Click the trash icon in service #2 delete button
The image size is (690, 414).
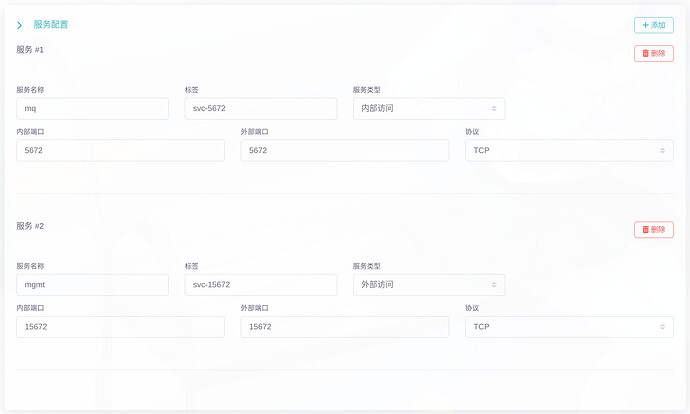646,230
